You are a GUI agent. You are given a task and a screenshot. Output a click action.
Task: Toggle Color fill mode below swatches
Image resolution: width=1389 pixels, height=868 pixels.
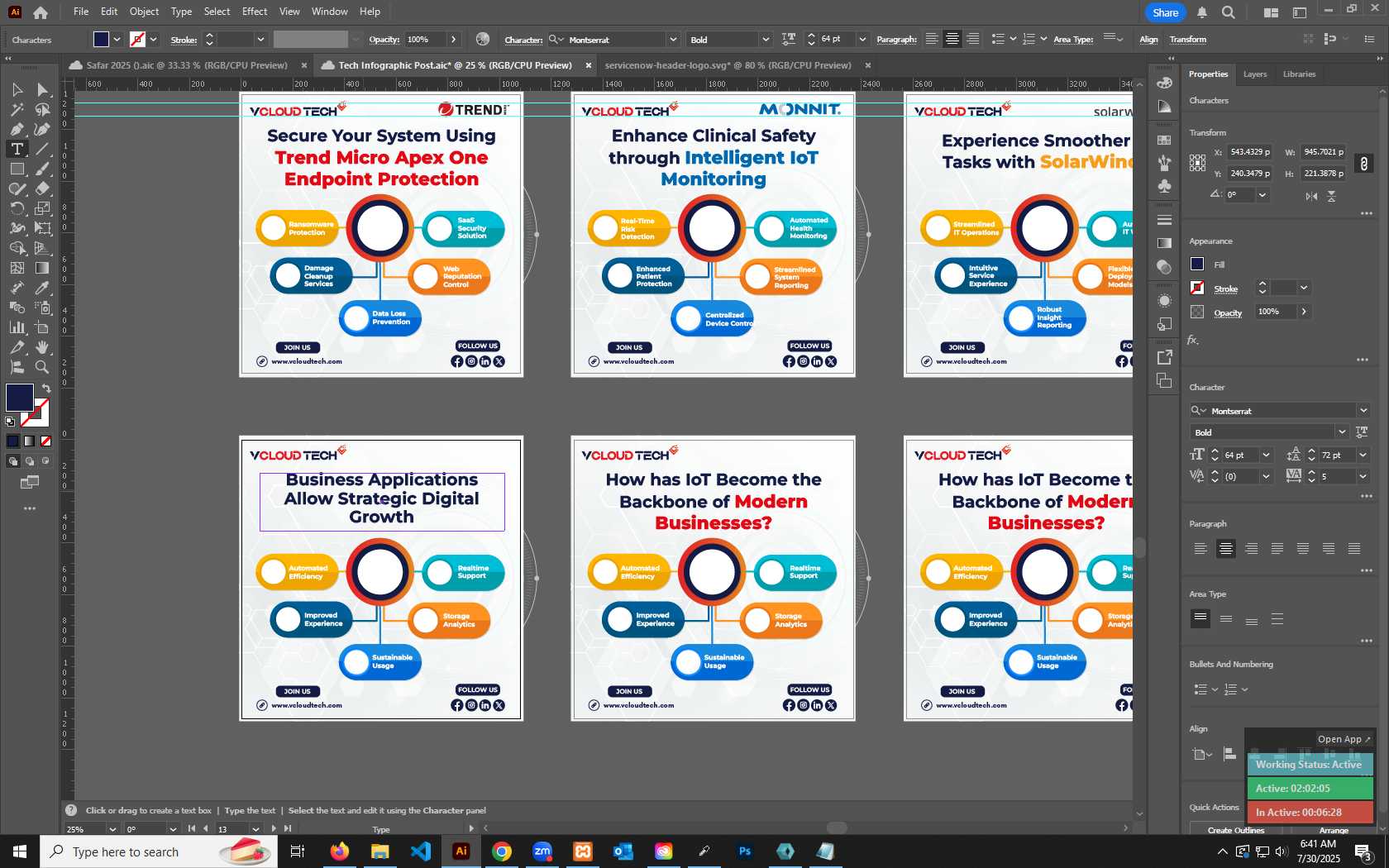tap(12, 441)
